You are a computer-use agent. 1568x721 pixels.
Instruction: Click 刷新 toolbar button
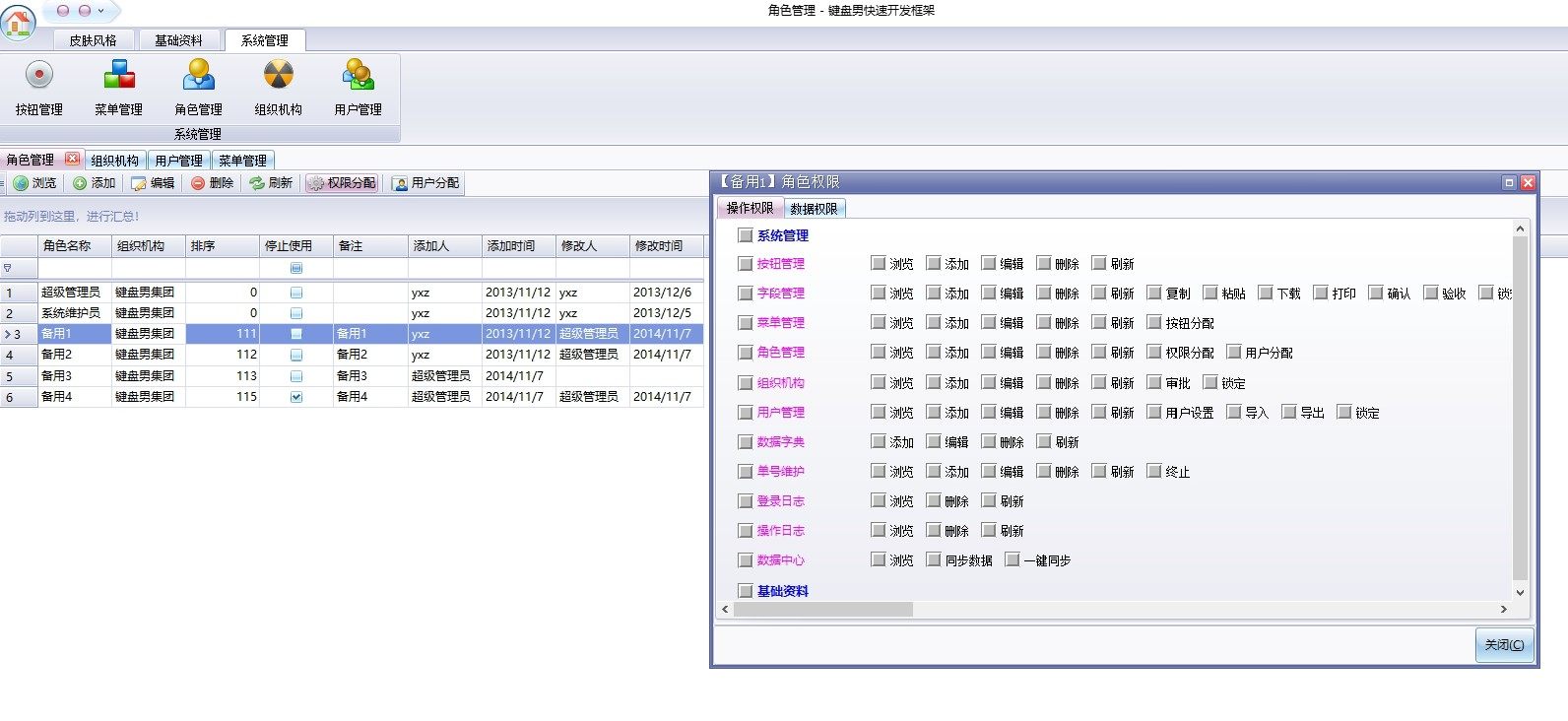coord(271,183)
